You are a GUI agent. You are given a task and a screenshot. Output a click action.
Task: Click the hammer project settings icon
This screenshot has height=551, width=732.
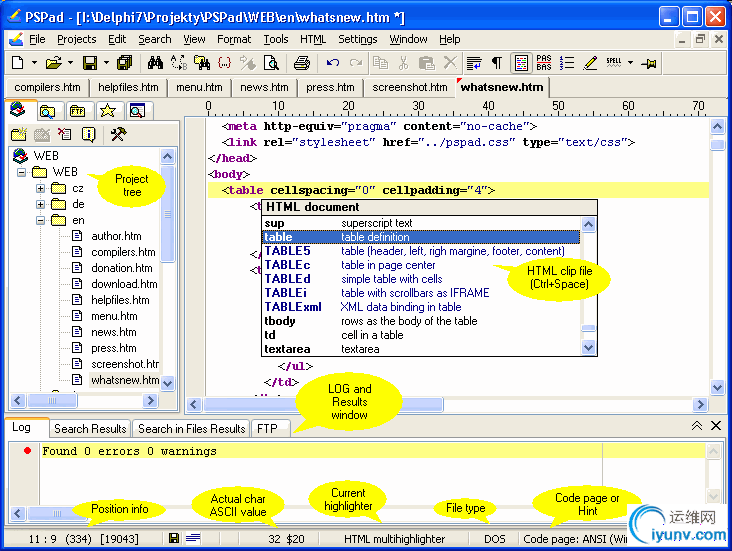click(x=118, y=134)
